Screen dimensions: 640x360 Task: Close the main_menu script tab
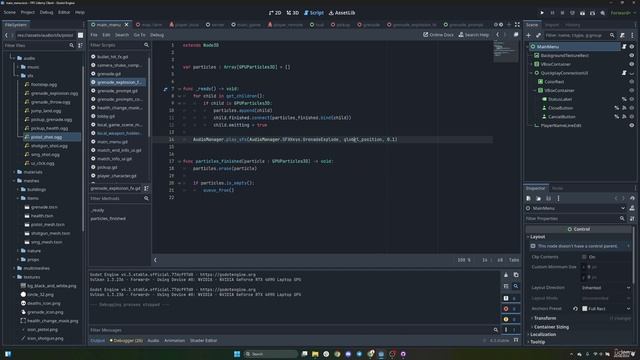pyautogui.click(x=127, y=25)
